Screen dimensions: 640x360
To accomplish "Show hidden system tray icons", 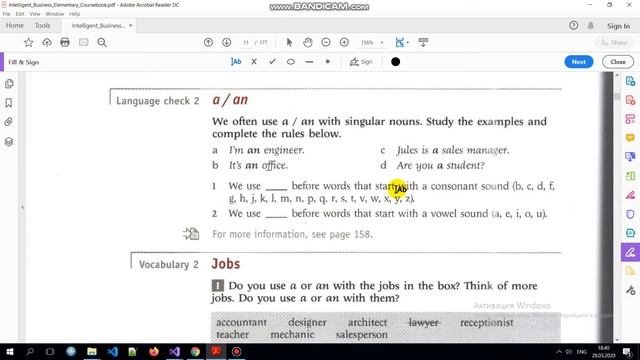I will click(x=559, y=352).
